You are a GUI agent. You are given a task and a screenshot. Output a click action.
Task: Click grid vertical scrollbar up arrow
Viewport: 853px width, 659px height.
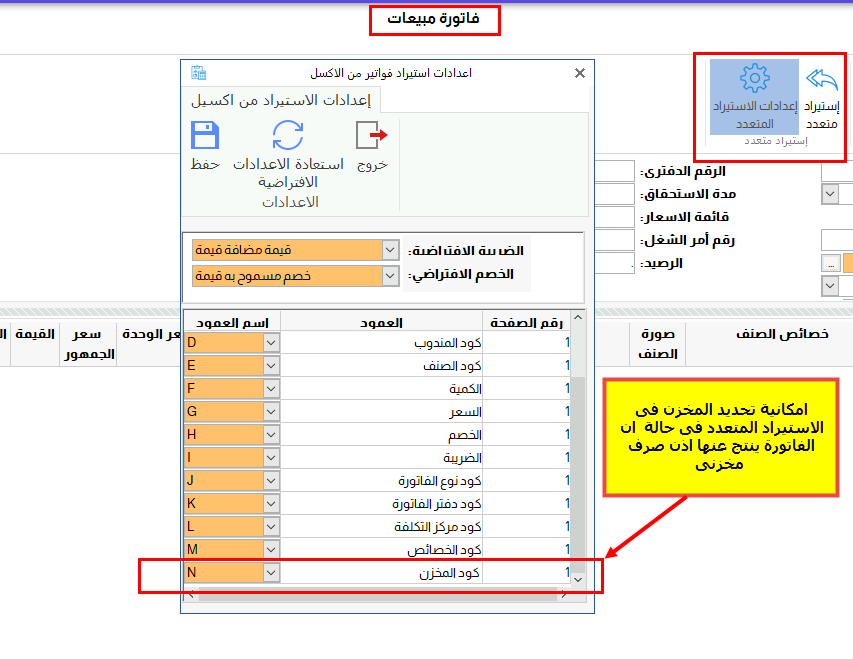click(578, 317)
